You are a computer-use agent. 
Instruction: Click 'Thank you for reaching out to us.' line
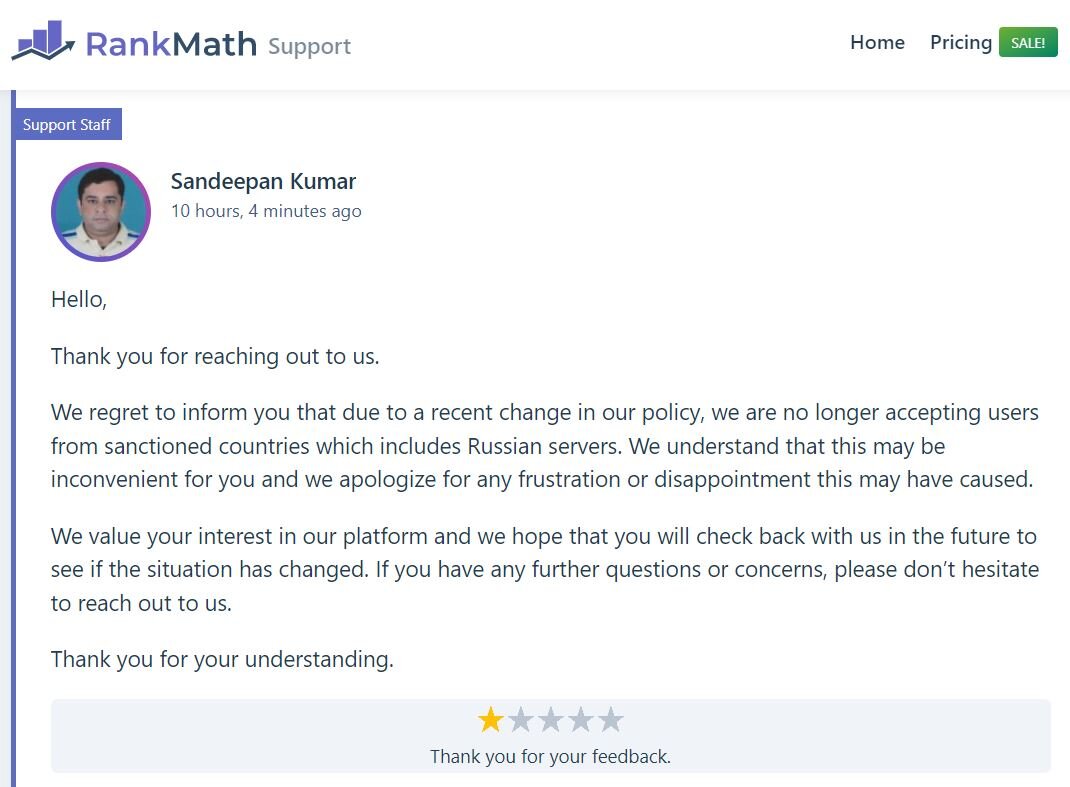point(215,356)
